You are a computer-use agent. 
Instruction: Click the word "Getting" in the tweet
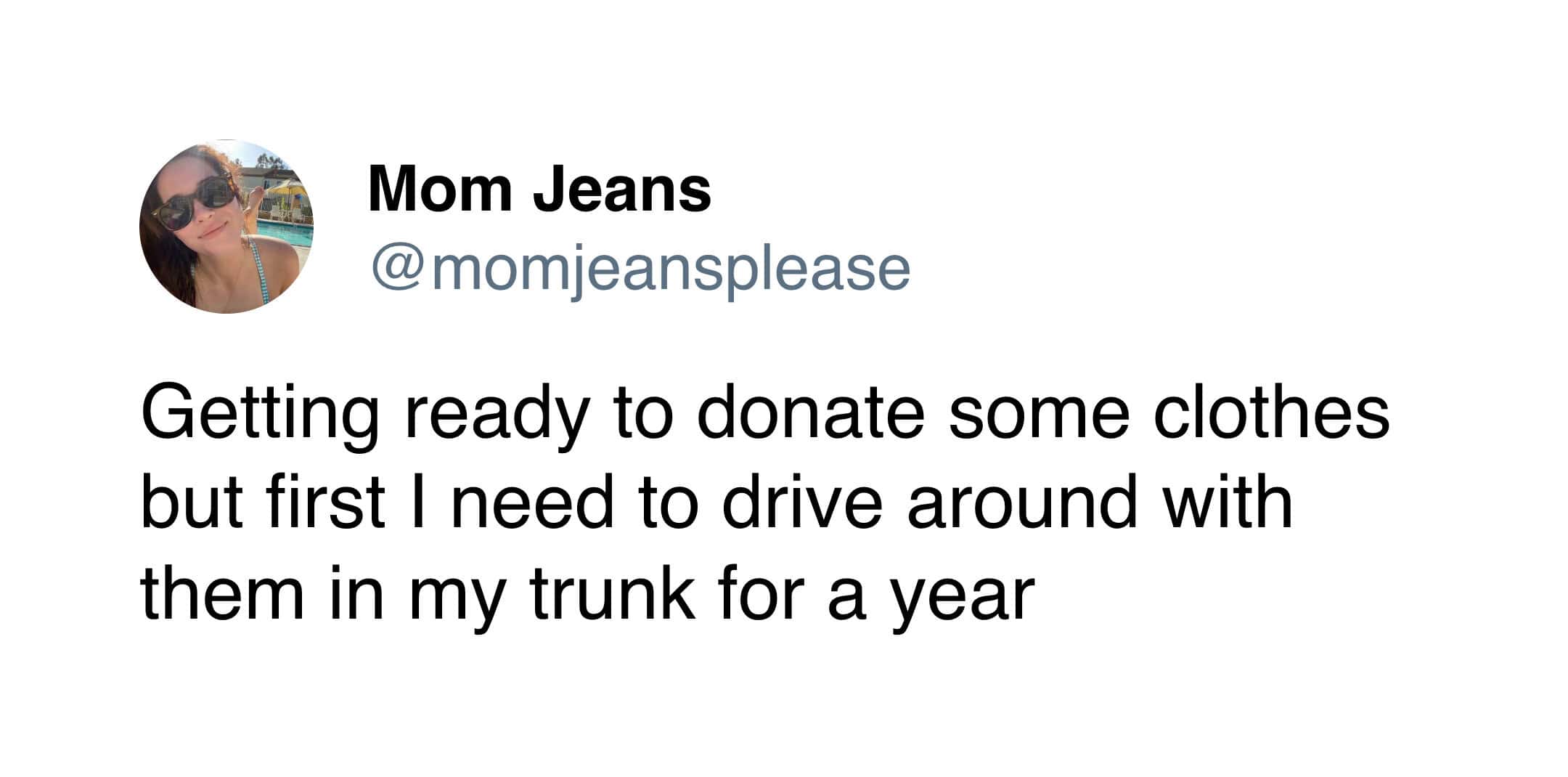tap(260, 416)
